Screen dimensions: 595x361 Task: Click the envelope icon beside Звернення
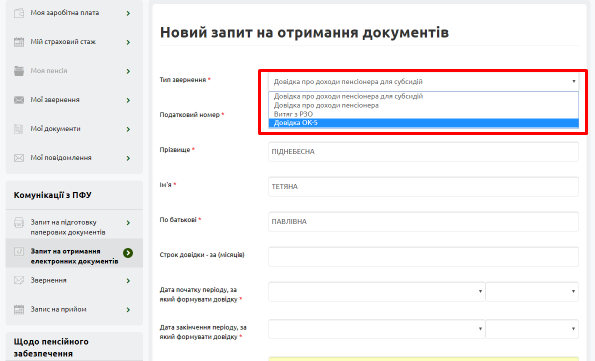coord(19,280)
